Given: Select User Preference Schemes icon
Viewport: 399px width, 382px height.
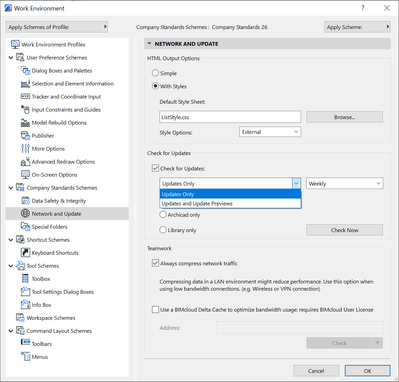Looking at the screenshot, I should tap(20, 57).
